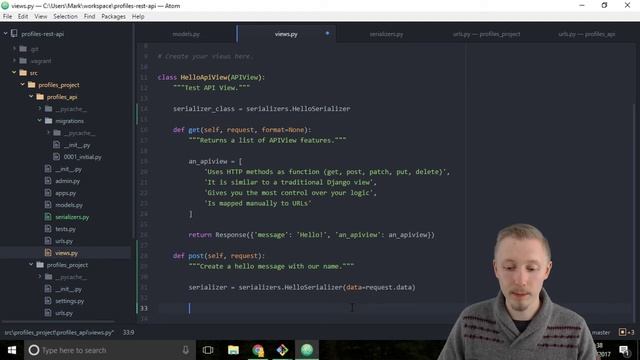The height and width of the screenshot is (360, 640).
Task: Open the Edit menu
Action: [x=23, y=16]
